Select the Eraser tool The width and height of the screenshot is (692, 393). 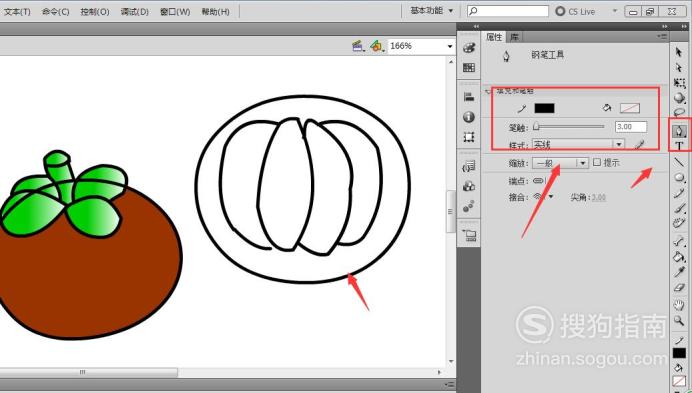click(679, 287)
